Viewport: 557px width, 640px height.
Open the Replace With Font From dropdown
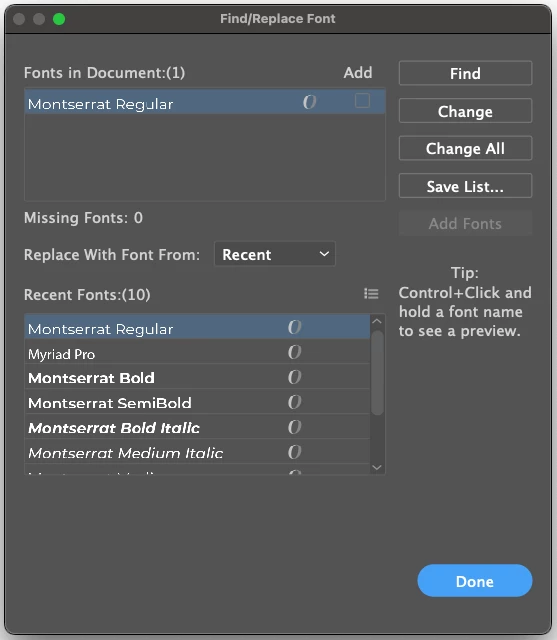[x=275, y=254]
